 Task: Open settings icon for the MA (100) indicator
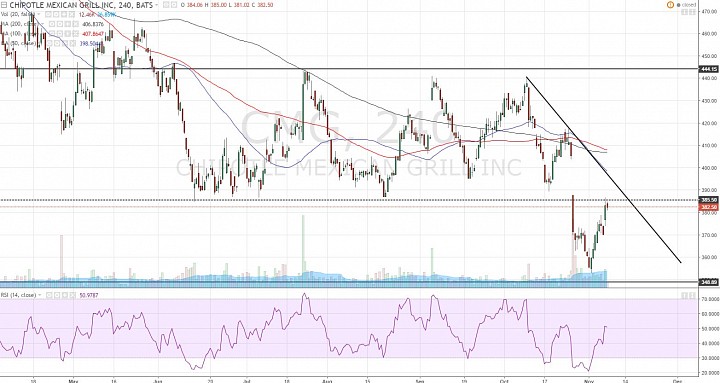59,34
